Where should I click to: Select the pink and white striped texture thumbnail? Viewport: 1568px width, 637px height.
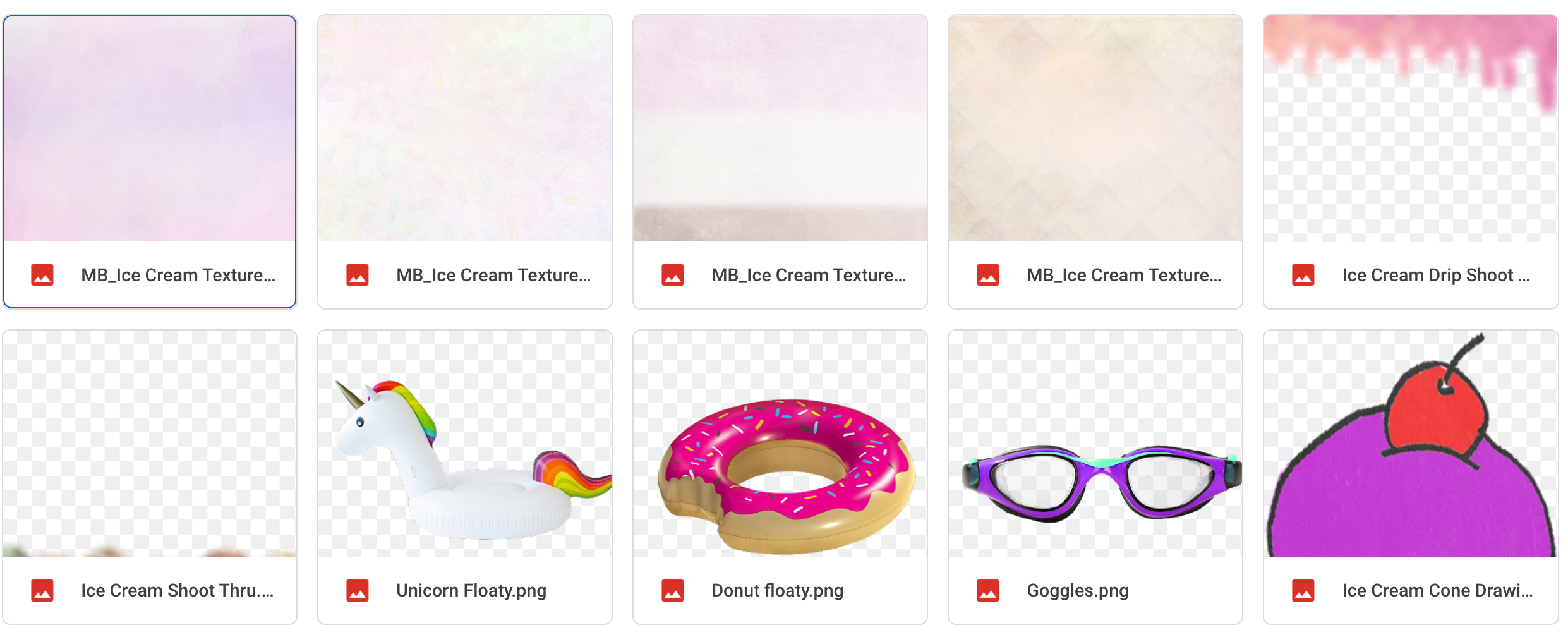780,128
